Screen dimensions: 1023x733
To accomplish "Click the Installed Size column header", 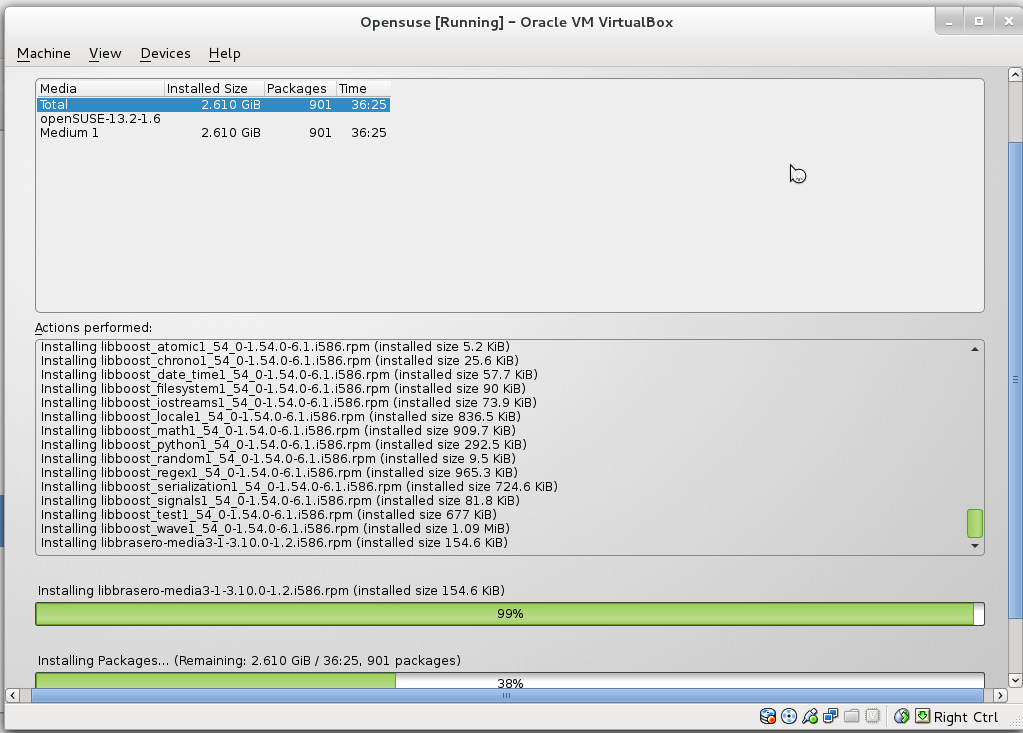I will (212, 88).
